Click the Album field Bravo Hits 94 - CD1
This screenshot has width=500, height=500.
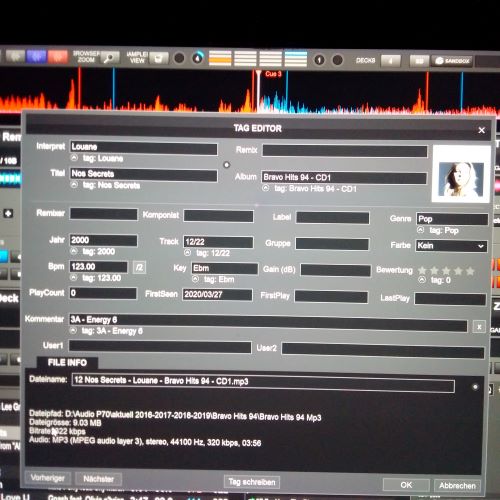click(344, 178)
